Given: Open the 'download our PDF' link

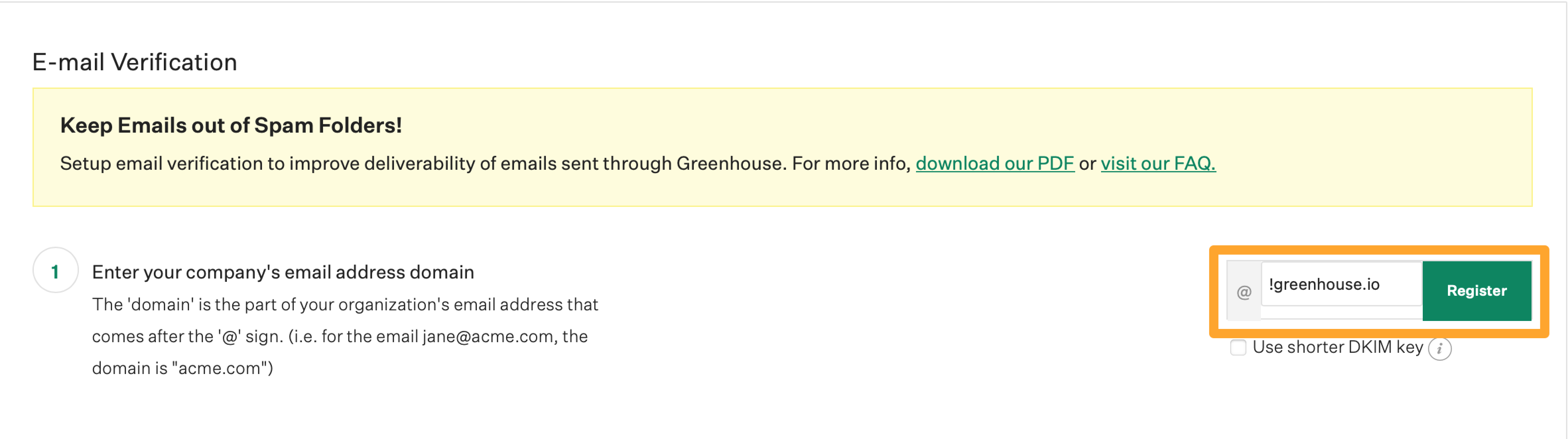Looking at the screenshot, I should (x=994, y=163).
